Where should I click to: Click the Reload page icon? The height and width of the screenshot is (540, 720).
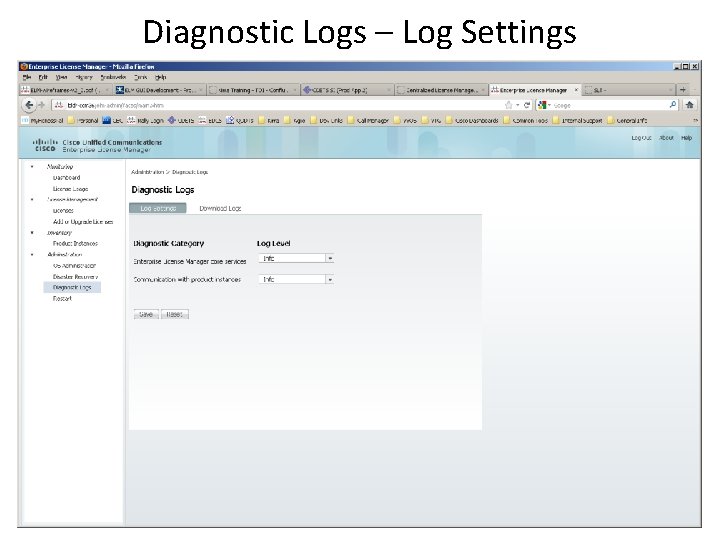[527, 105]
